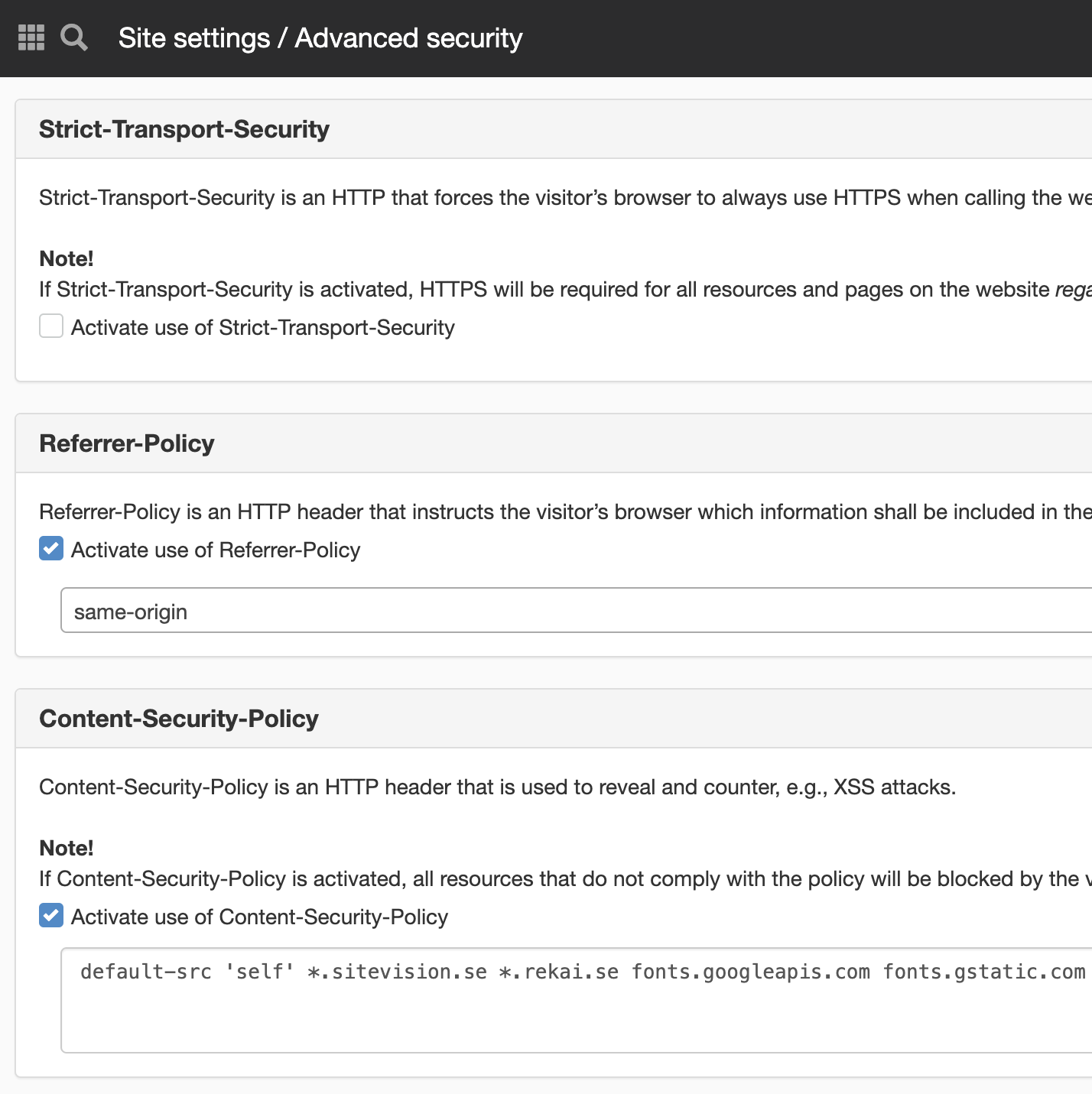Open the apps grid menu
Viewport: 1092px width, 1094px height.
[31, 37]
